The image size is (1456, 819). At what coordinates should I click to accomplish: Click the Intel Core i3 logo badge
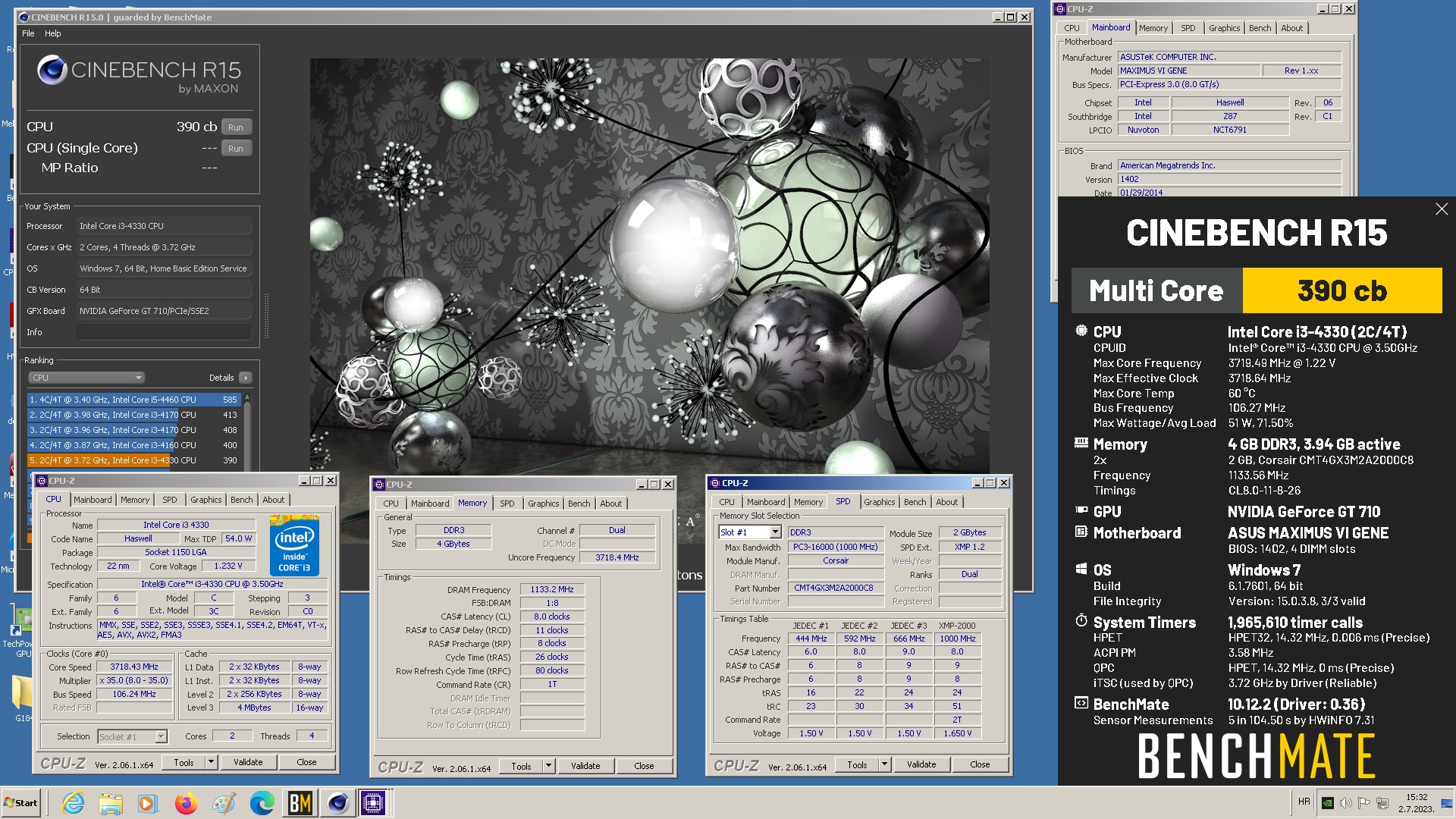click(294, 545)
